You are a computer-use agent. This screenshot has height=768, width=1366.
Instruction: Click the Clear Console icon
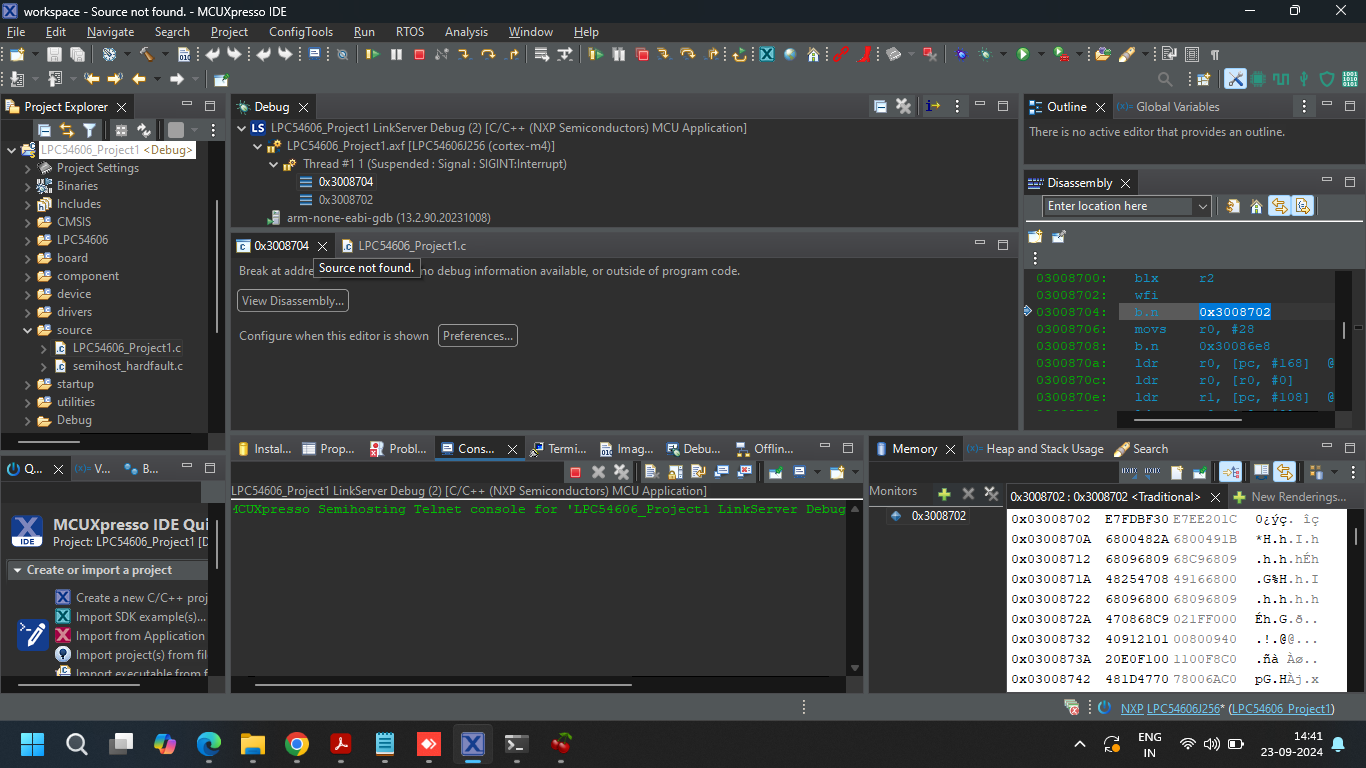click(652, 471)
